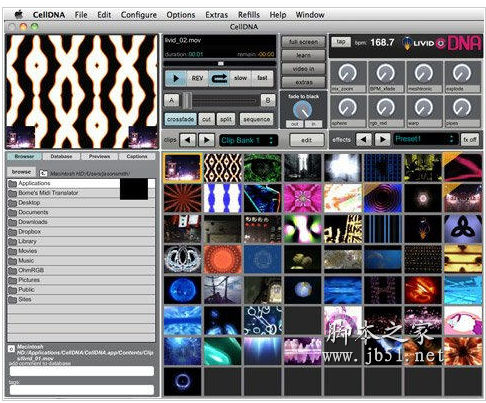Click the livid_02.mov clip name

pyautogui.click(x=183, y=40)
